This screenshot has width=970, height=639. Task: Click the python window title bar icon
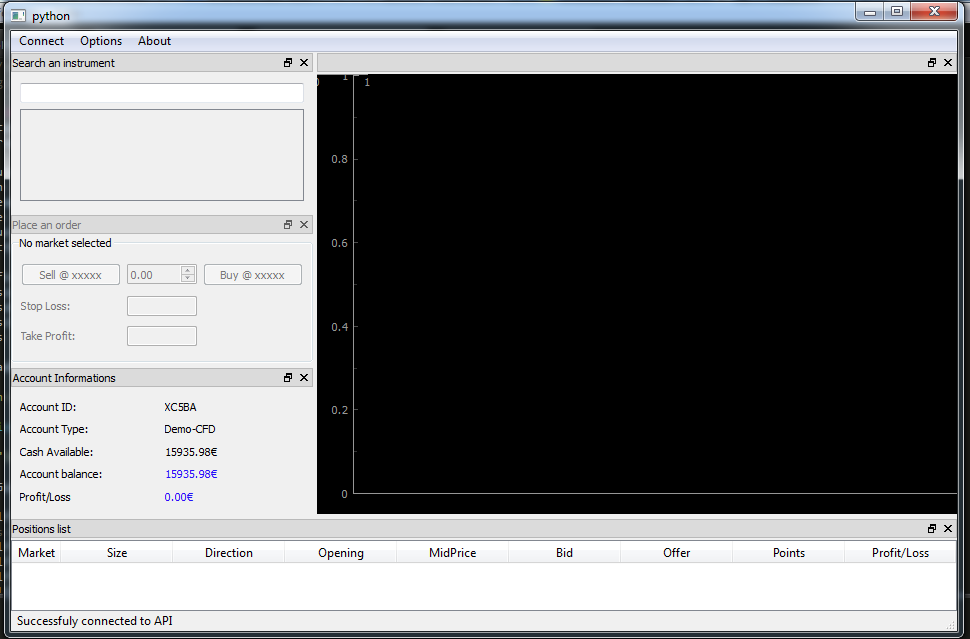19,15
